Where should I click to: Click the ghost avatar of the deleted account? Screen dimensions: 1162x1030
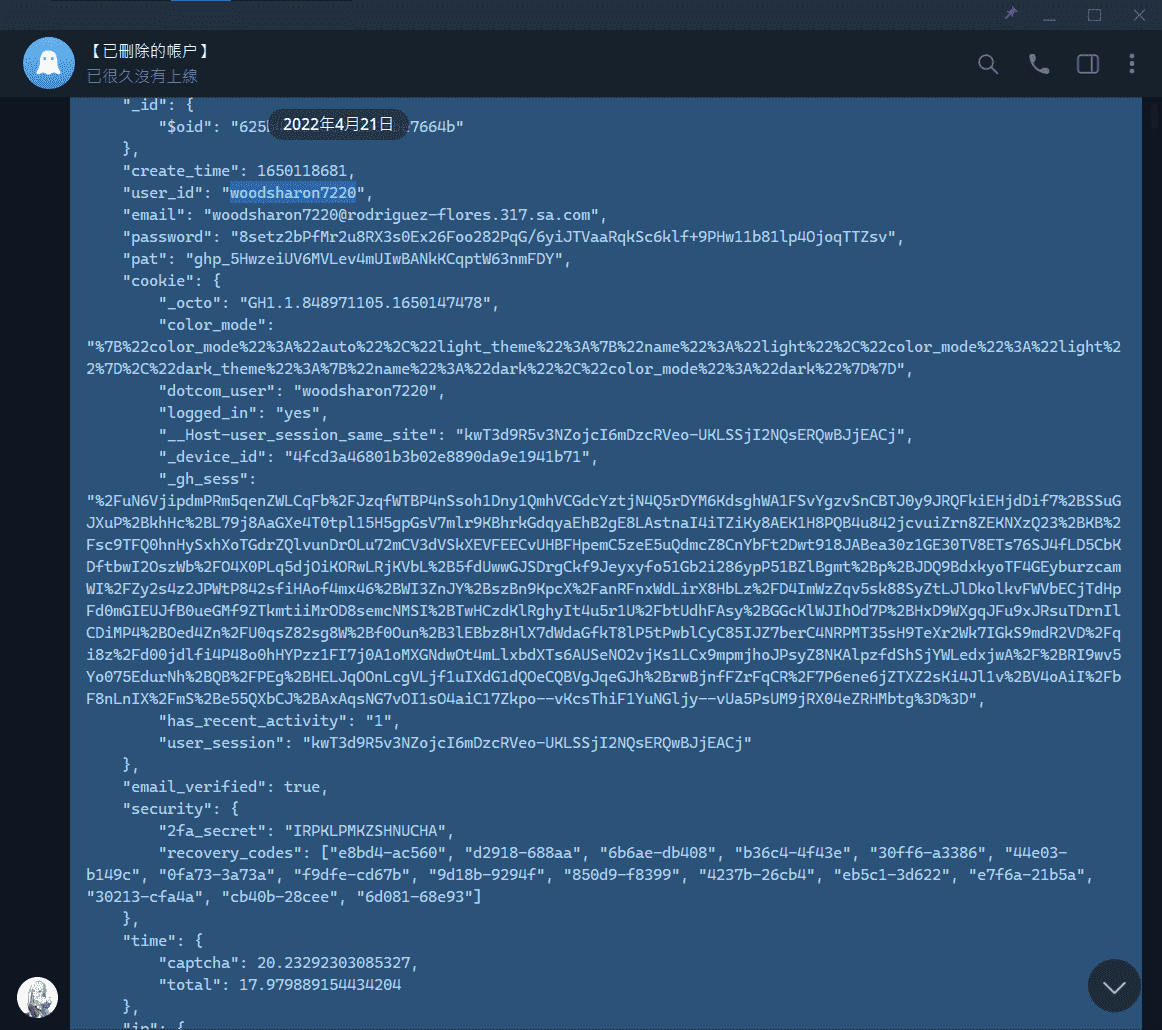tap(48, 63)
